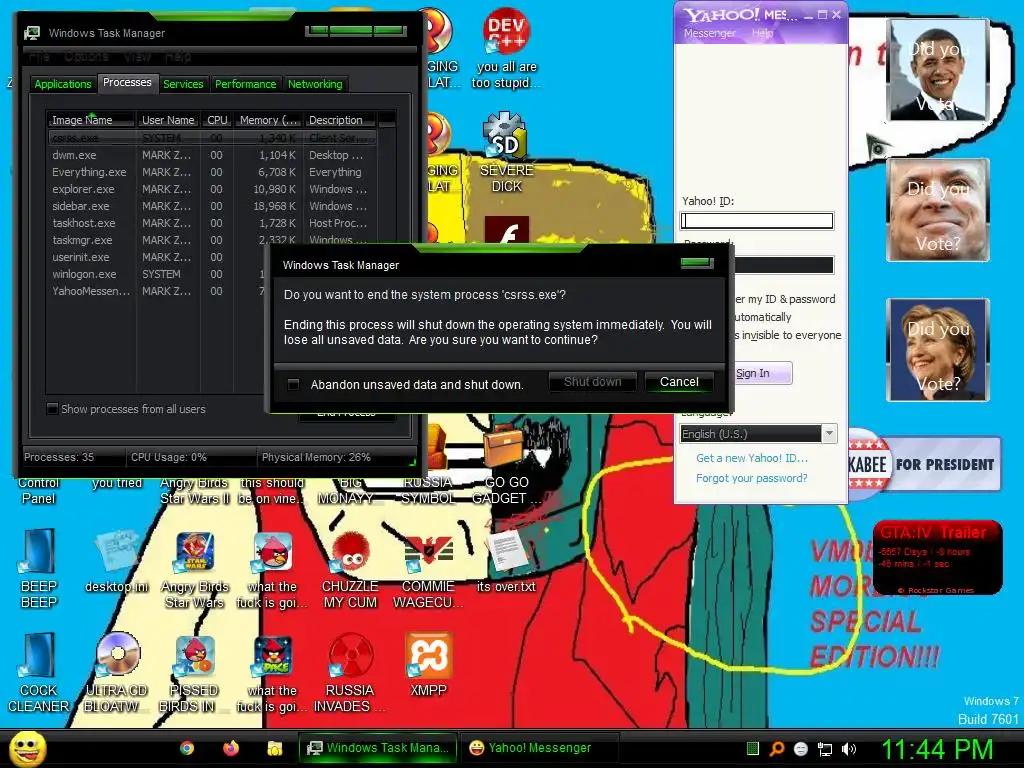This screenshot has height=768, width=1024.
Task: Click inside the Yahoo! ID input field
Action: tap(757, 221)
